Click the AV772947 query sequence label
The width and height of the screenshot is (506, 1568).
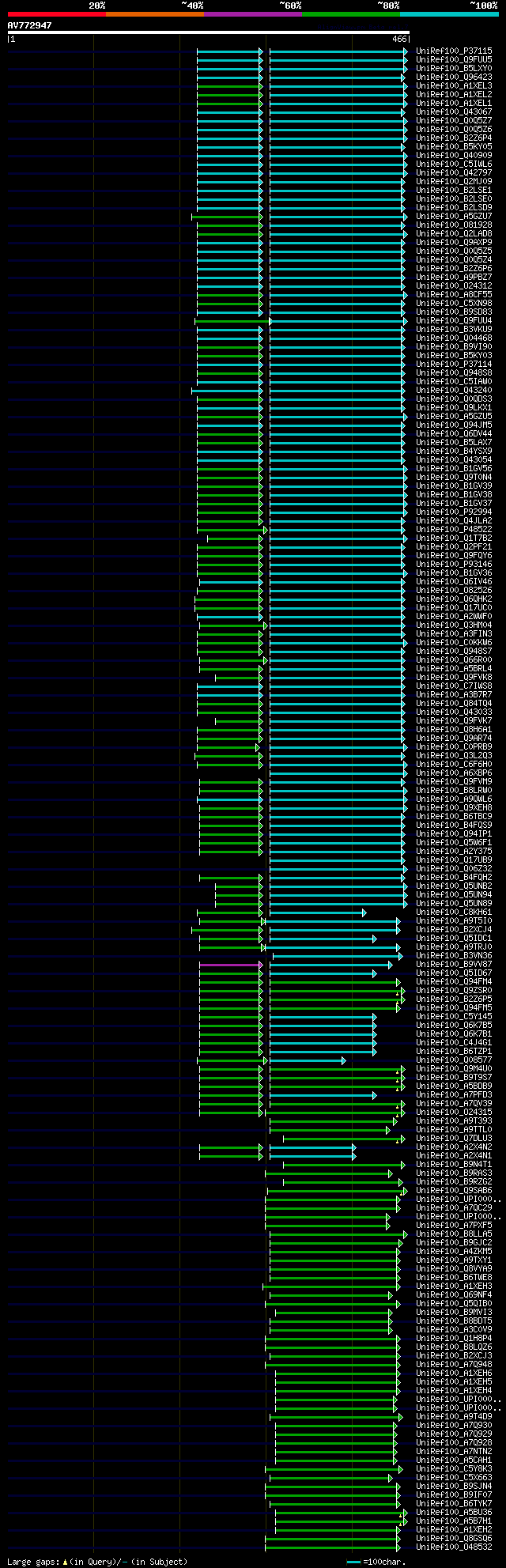pyautogui.click(x=30, y=25)
